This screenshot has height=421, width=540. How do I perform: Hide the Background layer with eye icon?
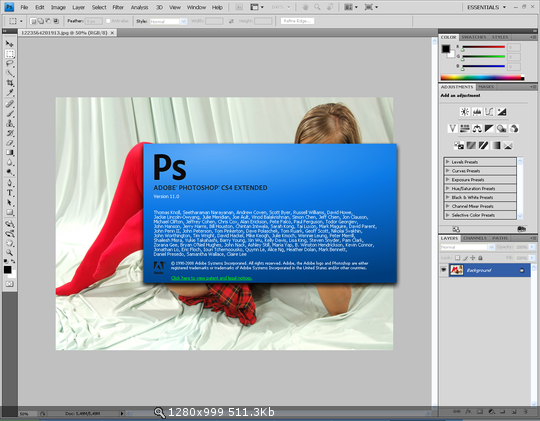(443, 270)
